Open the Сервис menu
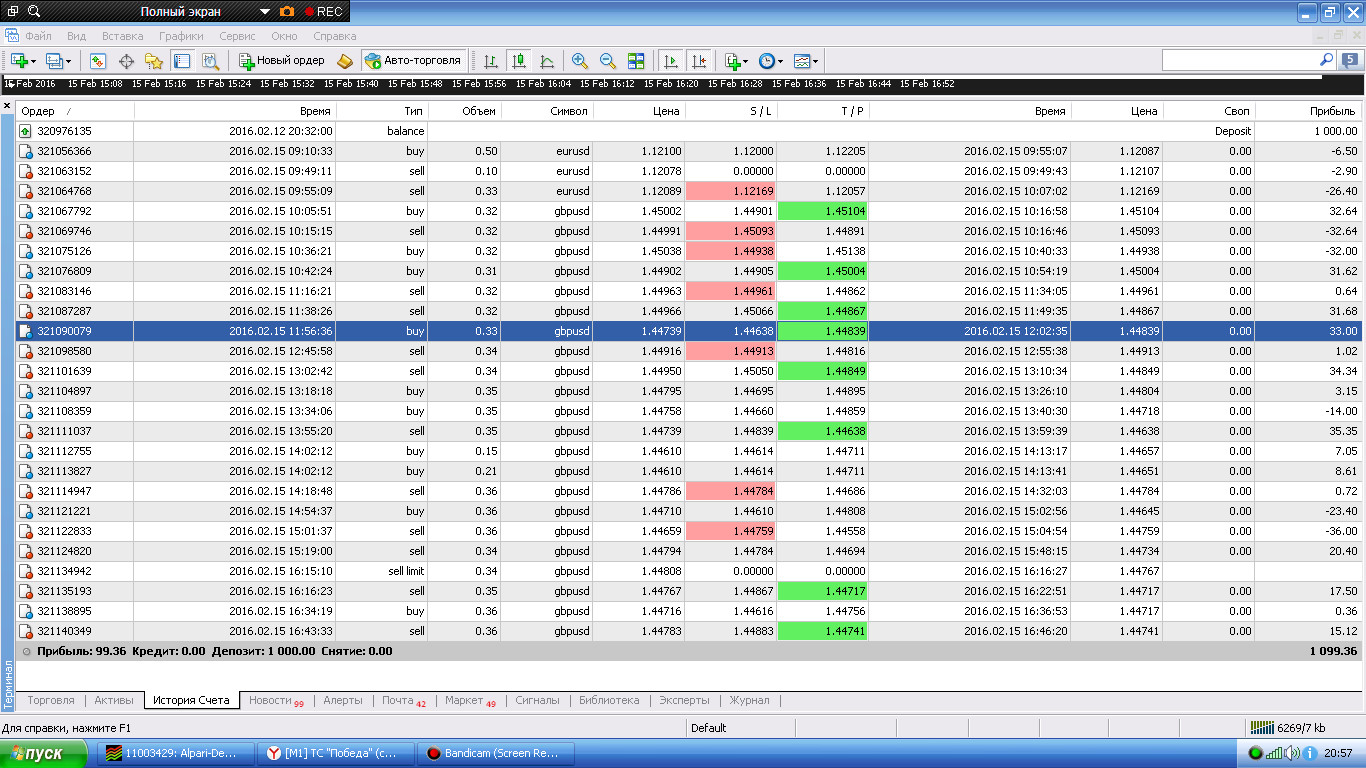1366x768 pixels. pos(237,36)
